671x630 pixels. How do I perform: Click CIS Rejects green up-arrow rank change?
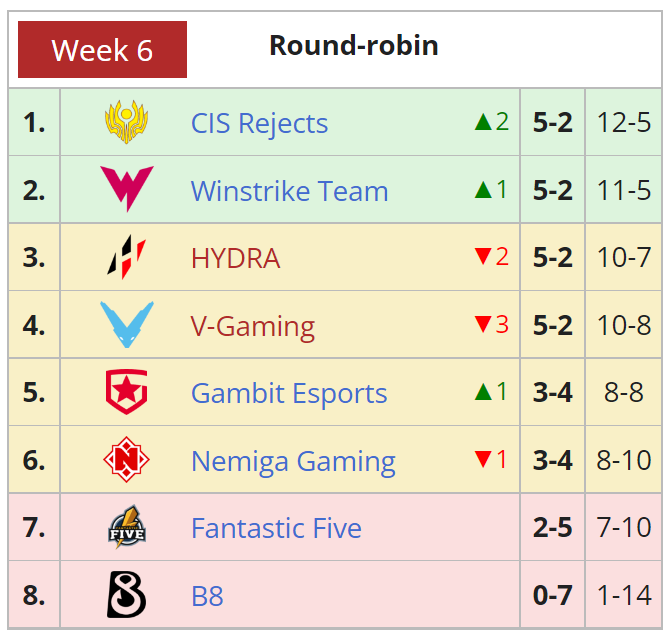pos(492,122)
